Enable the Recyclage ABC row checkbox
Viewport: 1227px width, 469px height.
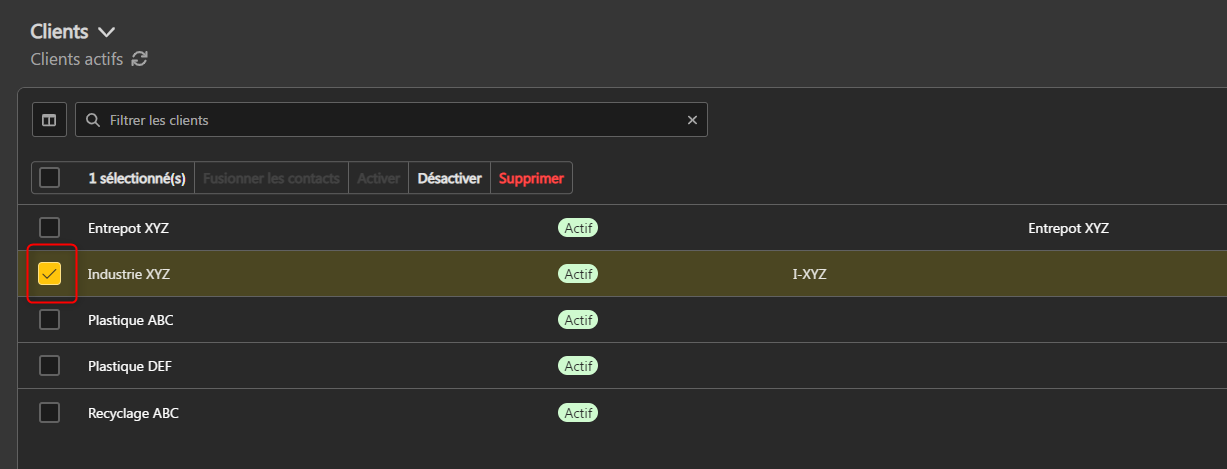(50, 412)
